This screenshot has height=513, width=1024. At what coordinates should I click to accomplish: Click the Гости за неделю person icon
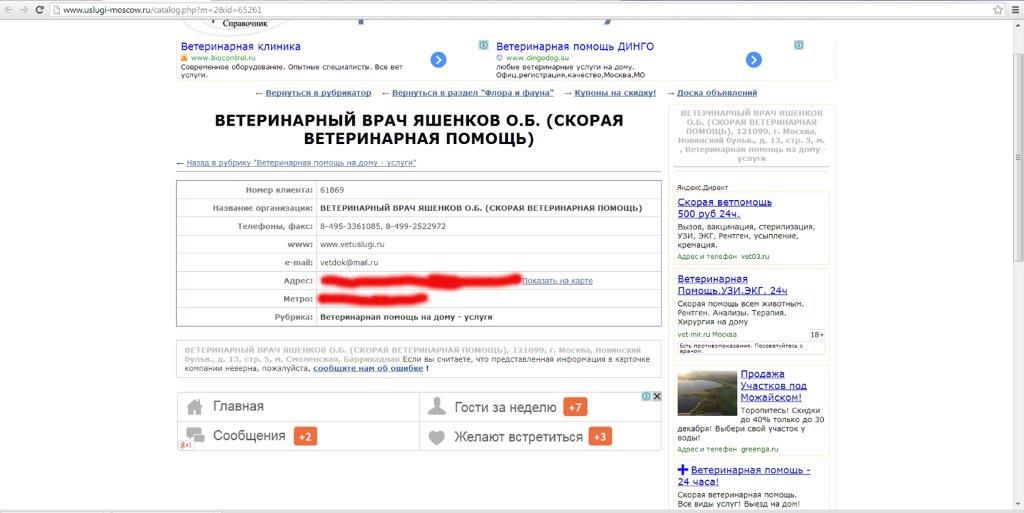[436, 407]
